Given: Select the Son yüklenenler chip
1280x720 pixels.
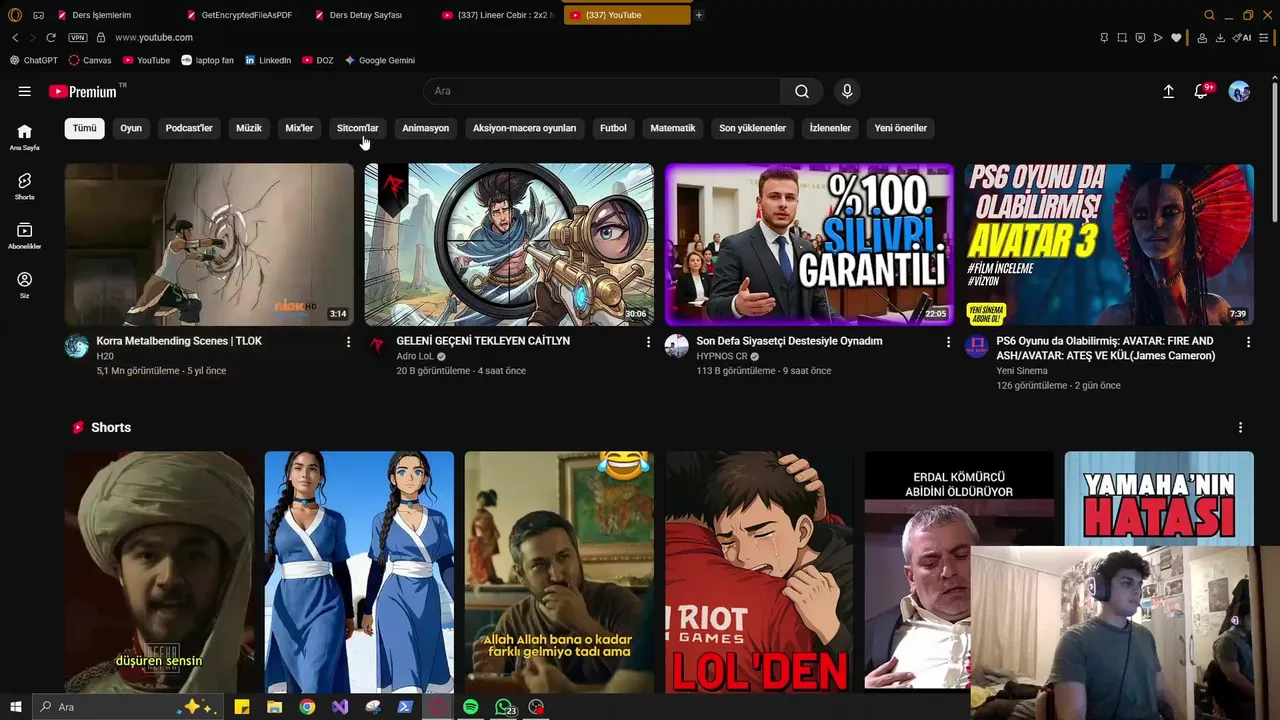Looking at the screenshot, I should click(x=752, y=128).
